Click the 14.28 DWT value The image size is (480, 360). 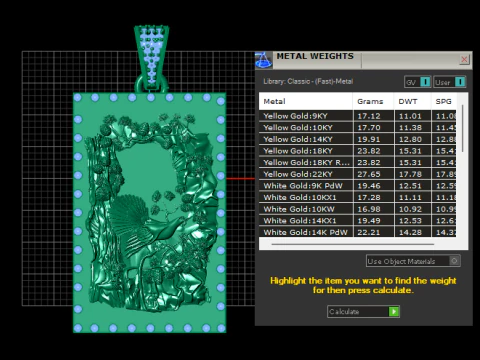(410, 232)
